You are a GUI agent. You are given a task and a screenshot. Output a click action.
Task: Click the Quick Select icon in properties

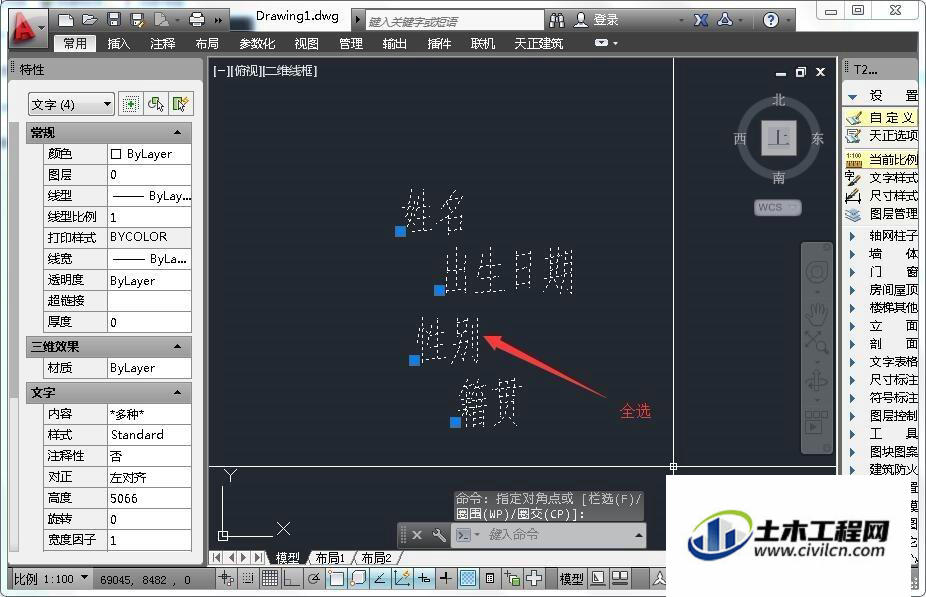pyautogui.click(x=180, y=105)
